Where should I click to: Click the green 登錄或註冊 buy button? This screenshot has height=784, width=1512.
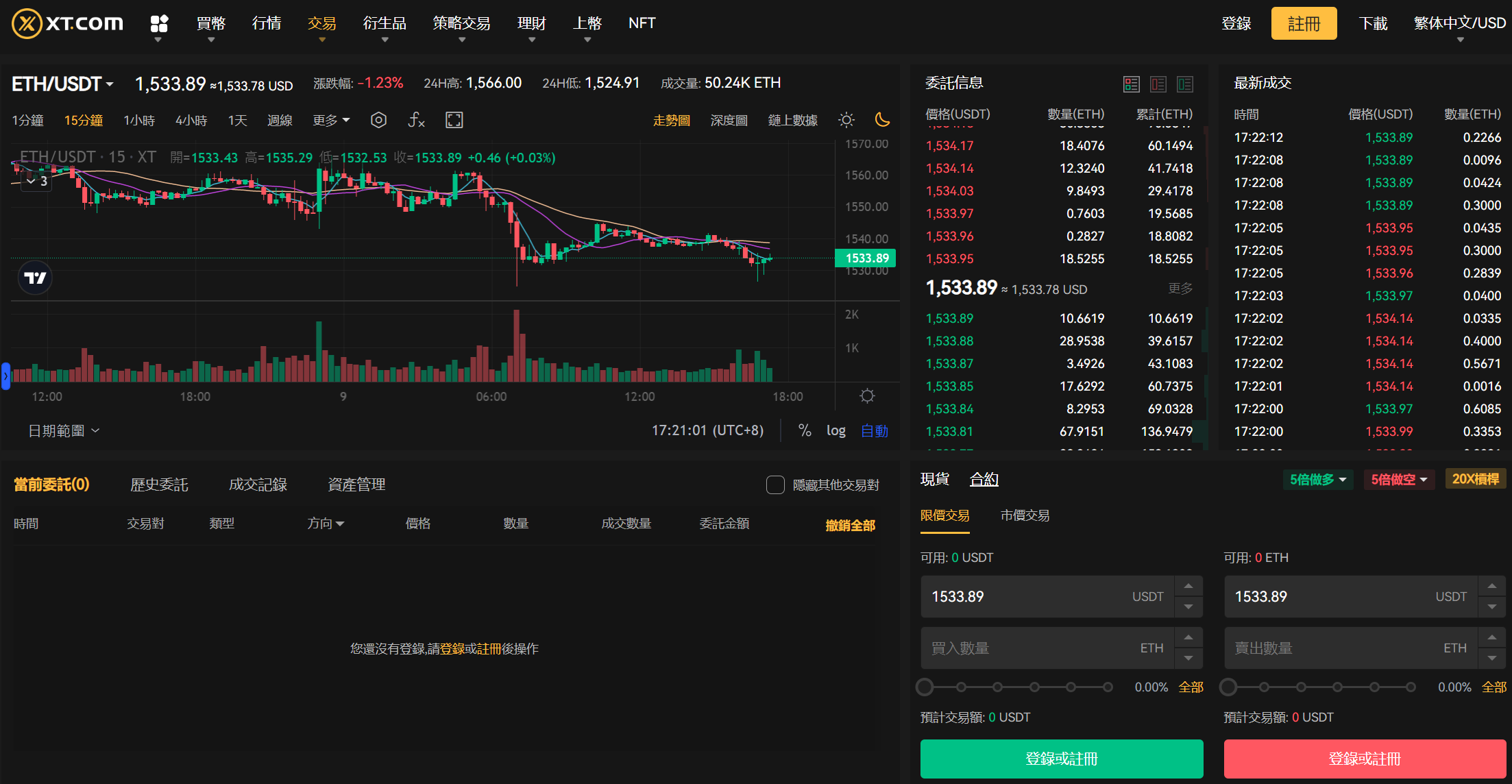click(x=1062, y=759)
